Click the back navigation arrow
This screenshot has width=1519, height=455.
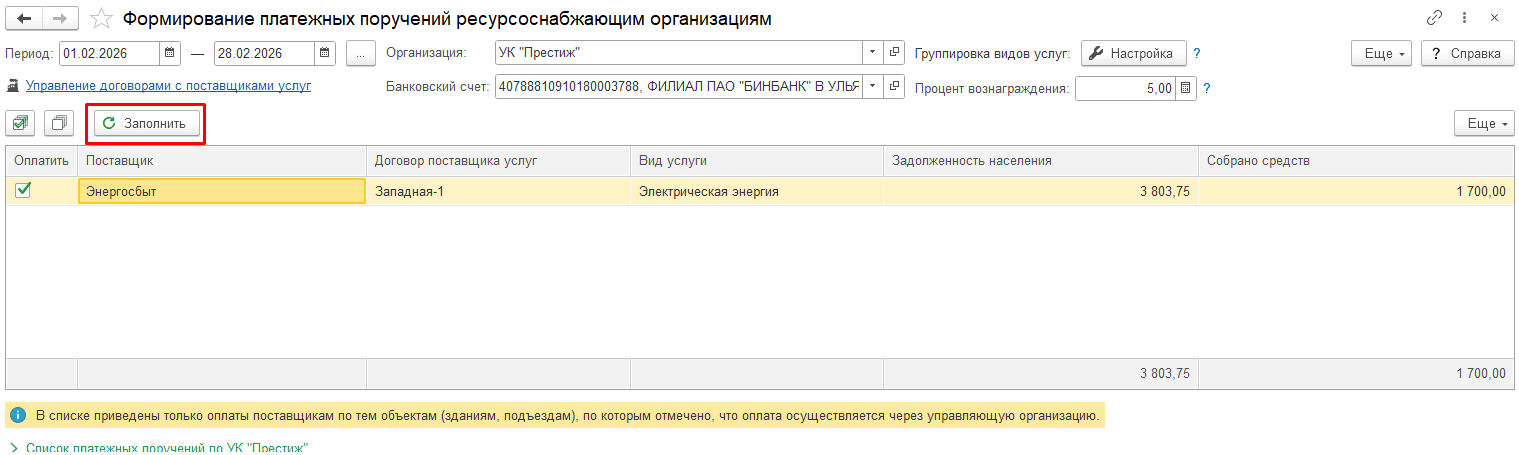(x=24, y=19)
